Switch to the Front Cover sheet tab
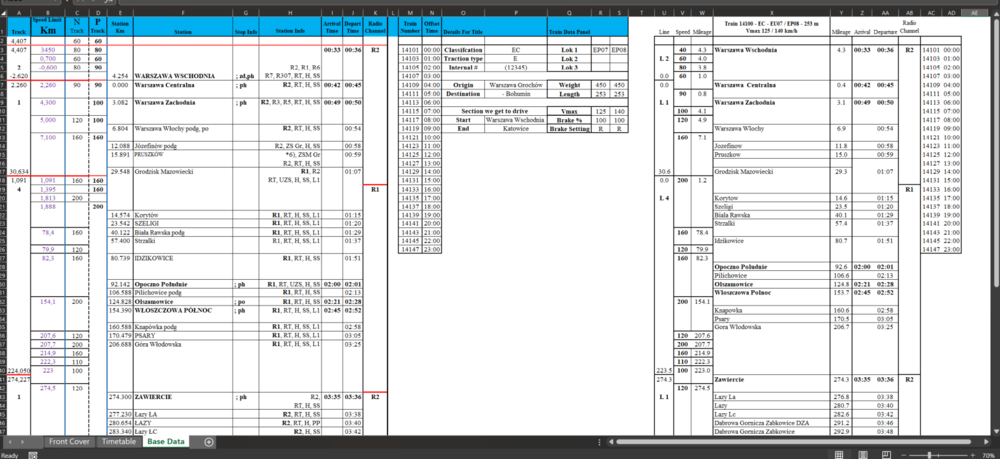The width and height of the screenshot is (1000, 459). point(69,441)
